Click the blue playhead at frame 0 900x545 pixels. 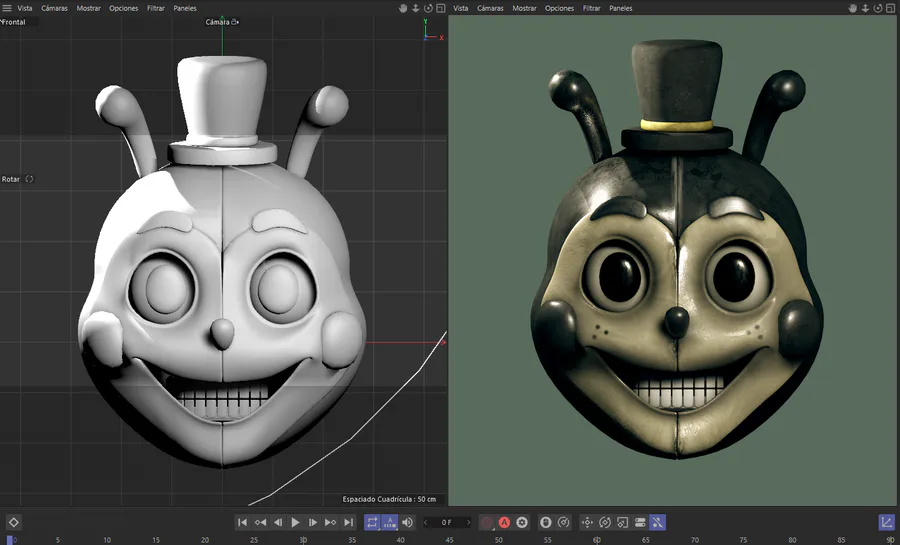[x=9, y=540]
